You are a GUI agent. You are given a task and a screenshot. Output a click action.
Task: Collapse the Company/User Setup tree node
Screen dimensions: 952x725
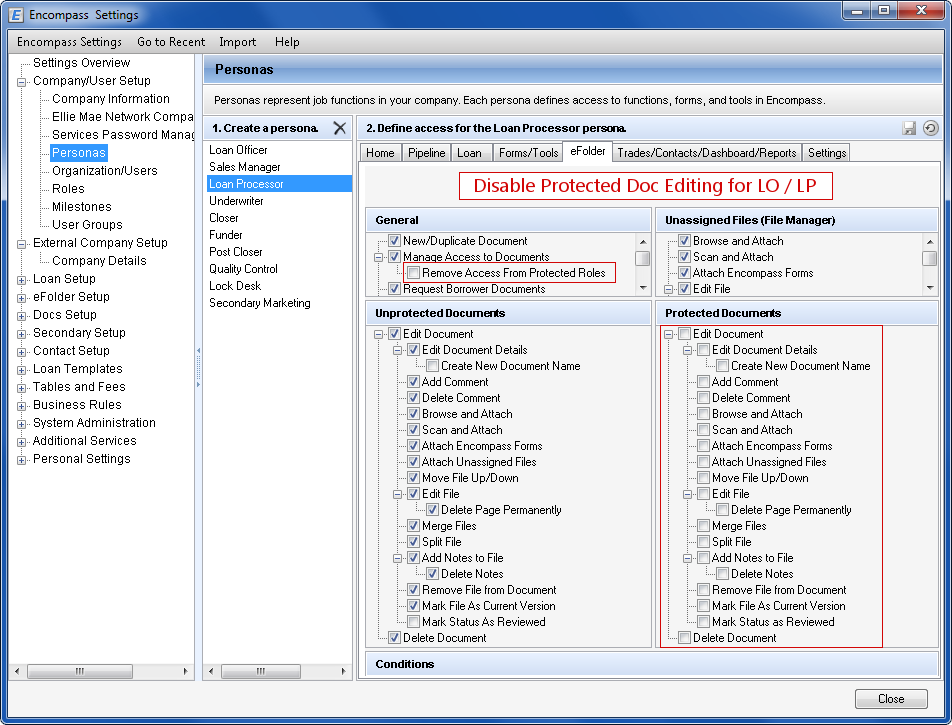click(x=21, y=81)
